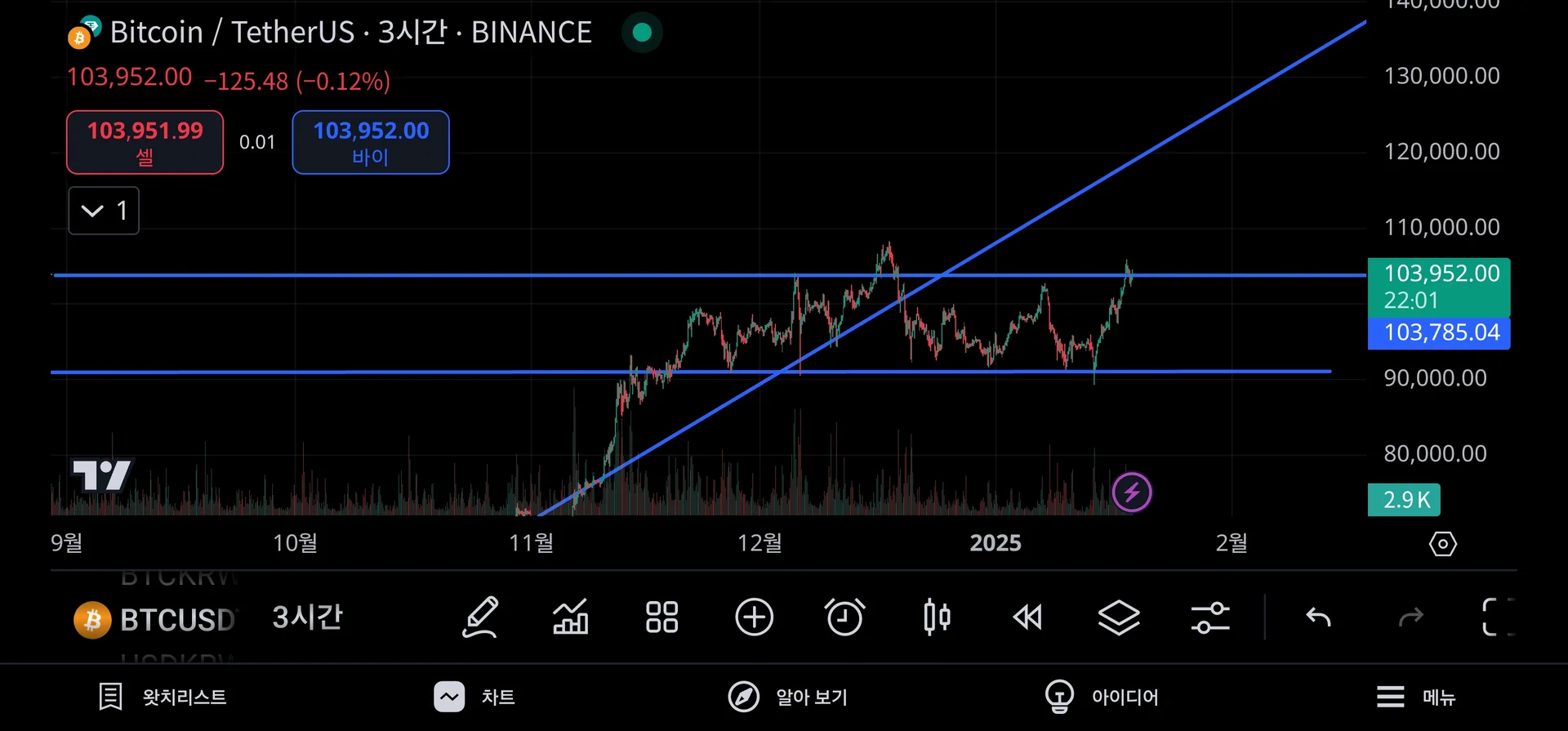
Task: Expand the collapsed indicator legend
Action: (x=104, y=211)
